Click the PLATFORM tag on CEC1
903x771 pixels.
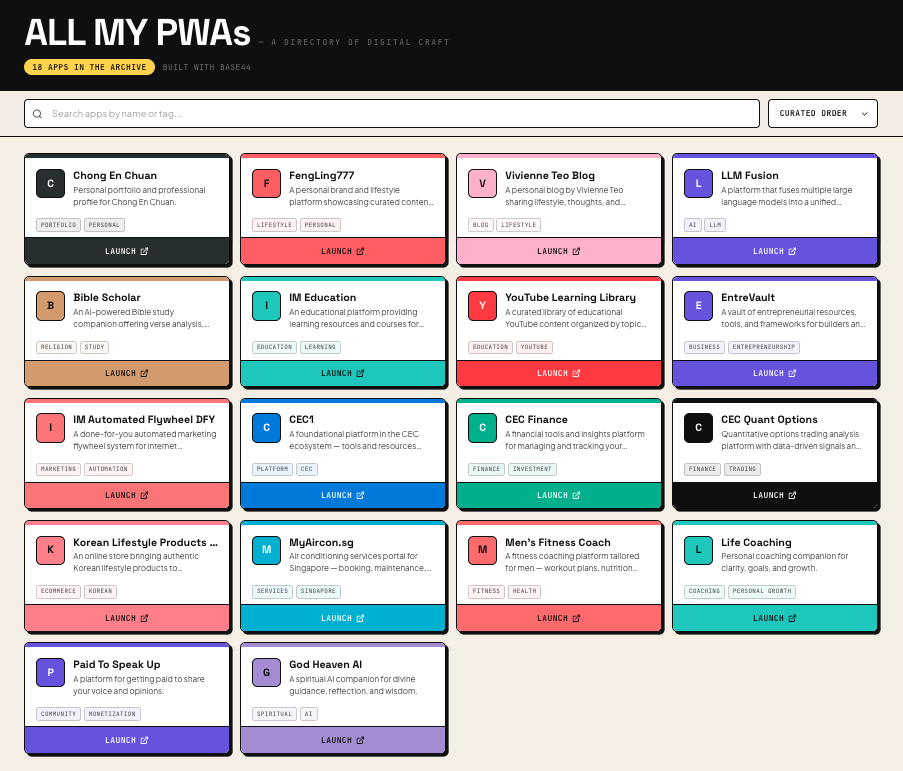(x=272, y=469)
